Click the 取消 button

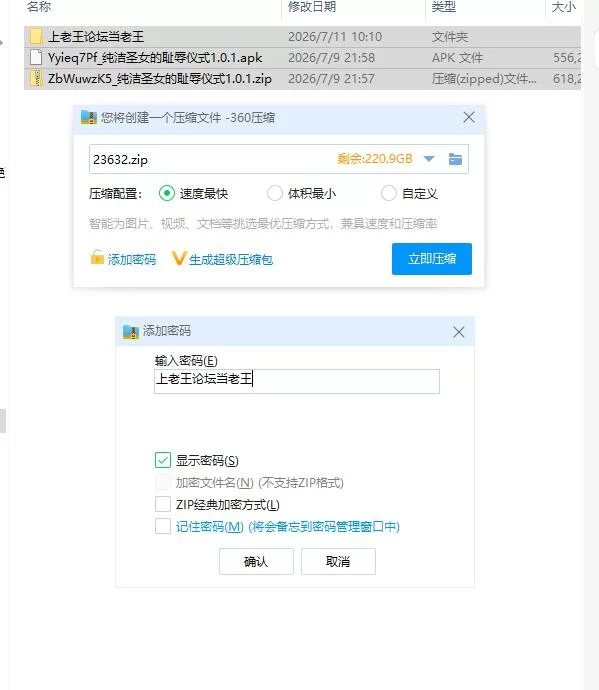[x=338, y=562]
